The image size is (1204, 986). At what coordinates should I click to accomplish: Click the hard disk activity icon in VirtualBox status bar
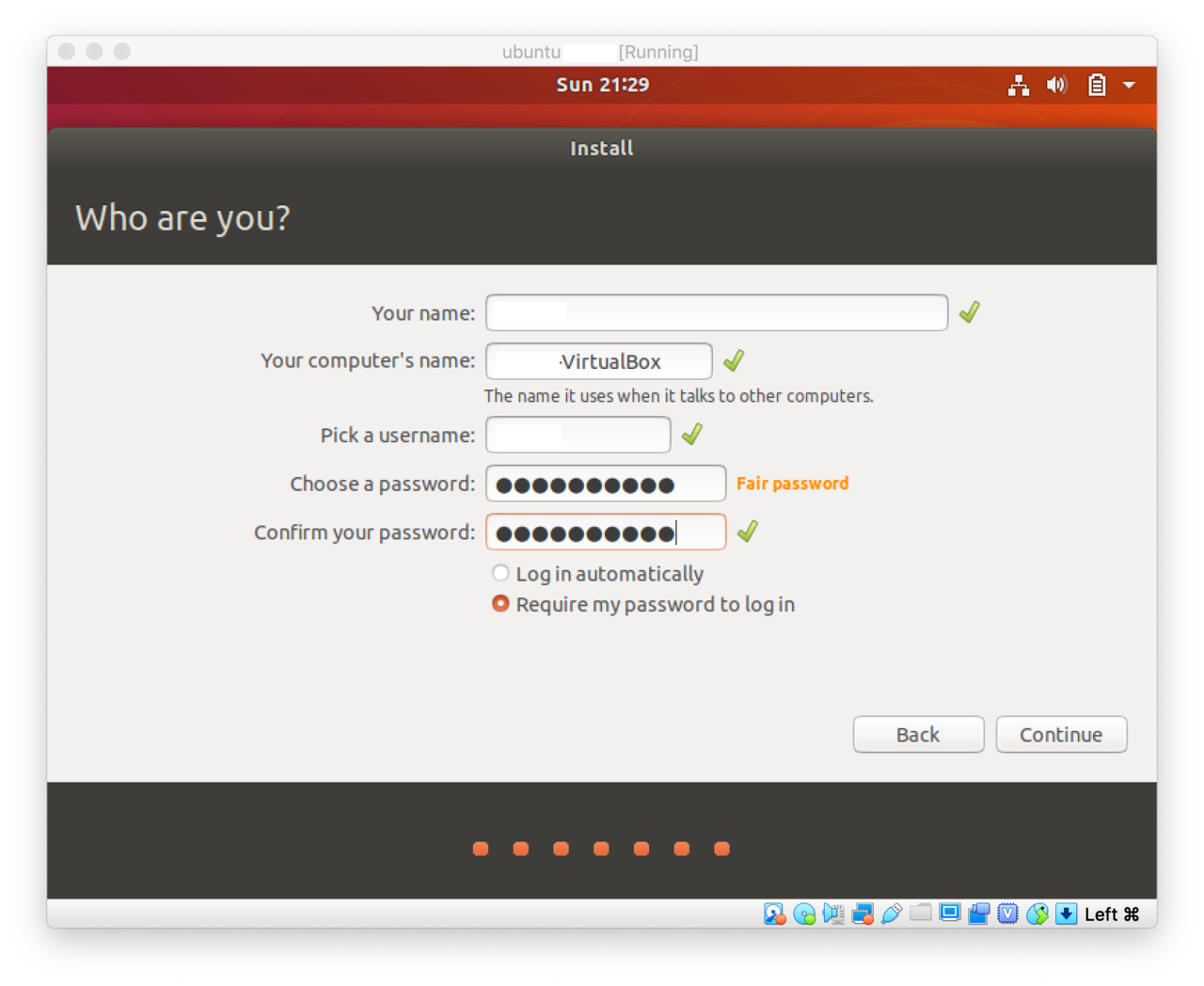[774, 914]
